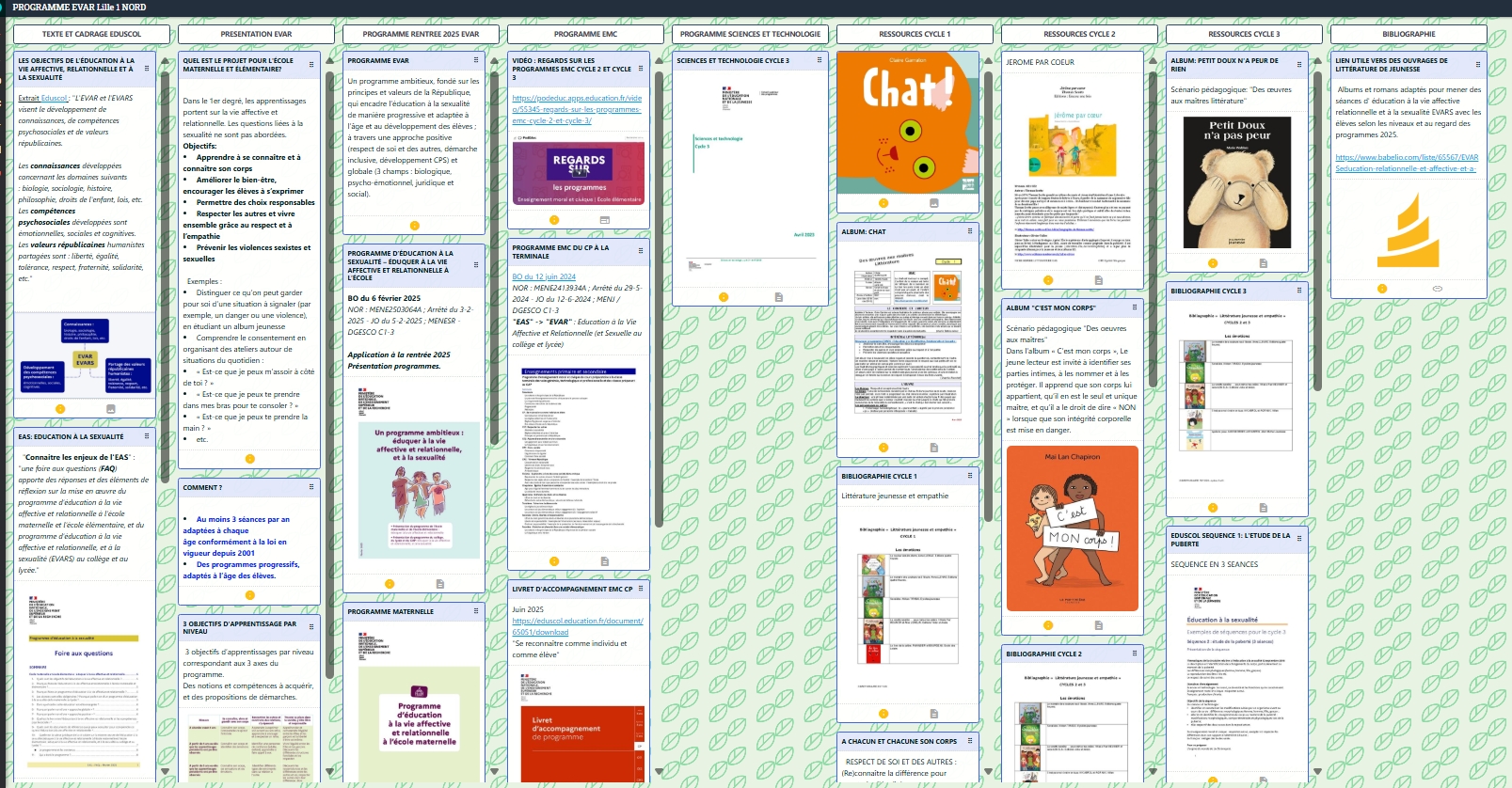Select the RESSOURCES CYCLE 2 column header
Image resolution: width=1512 pixels, height=788 pixels.
(1079, 34)
